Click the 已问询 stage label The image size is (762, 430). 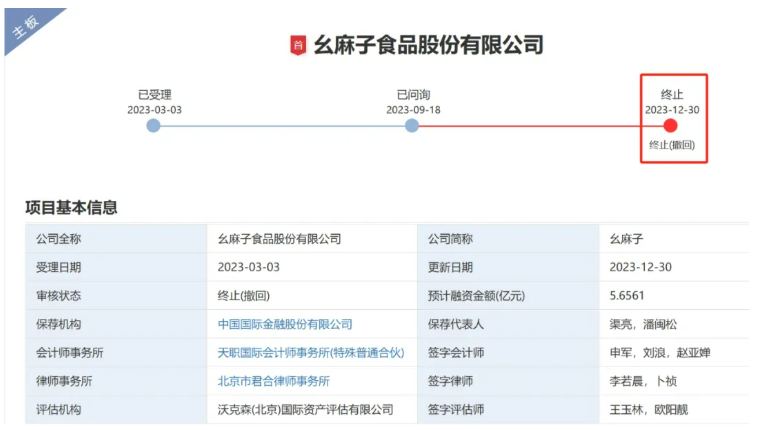[x=414, y=94]
